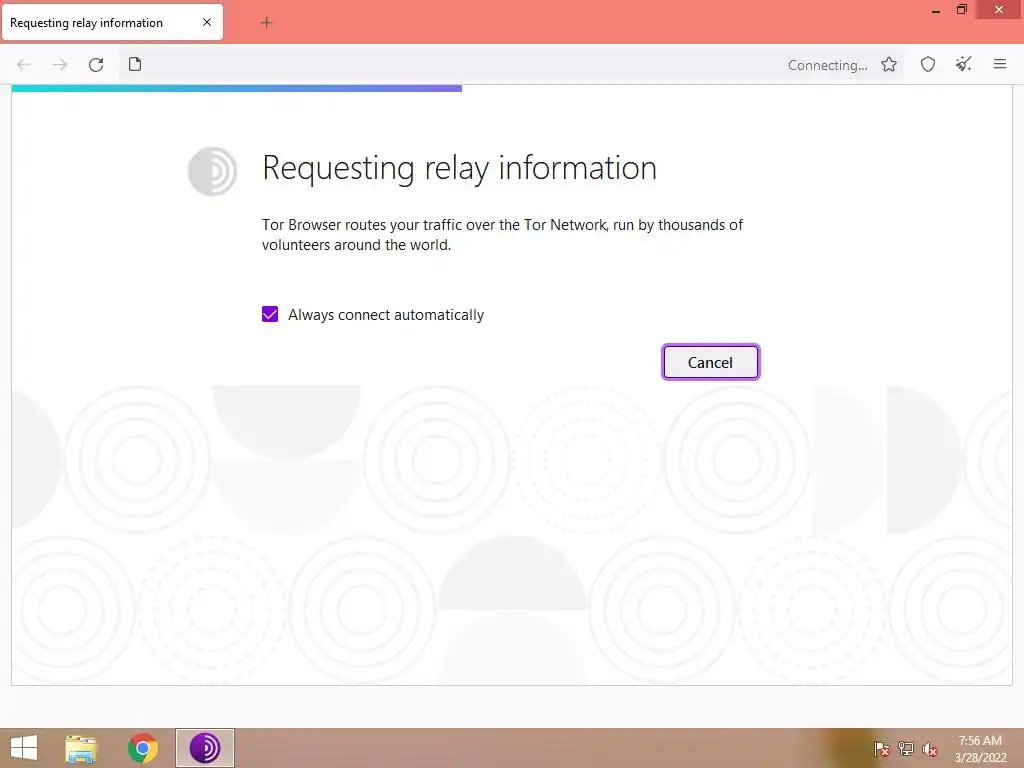The width and height of the screenshot is (1024, 768).
Task: Open the Security Level shield icon
Action: pyautogui.click(x=928, y=65)
